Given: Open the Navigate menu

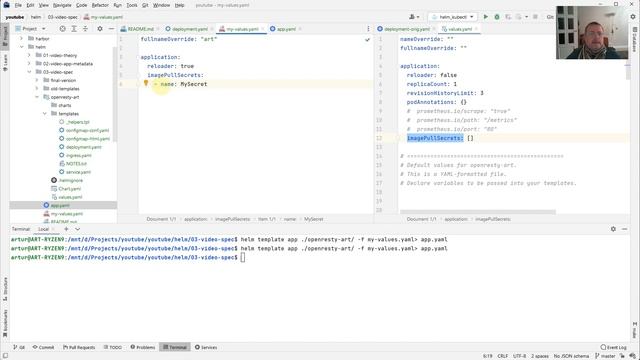Looking at the screenshot, I should tap(62, 5).
